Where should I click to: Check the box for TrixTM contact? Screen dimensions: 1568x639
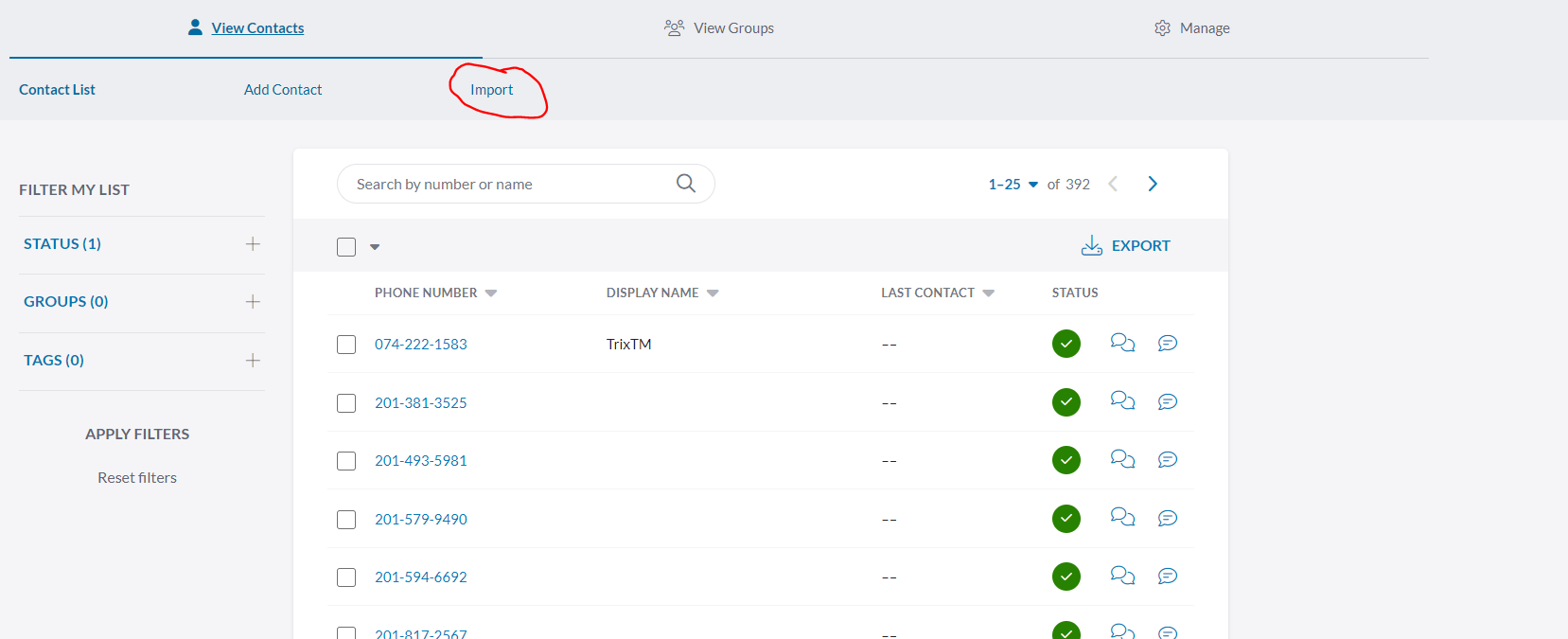click(346, 345)
